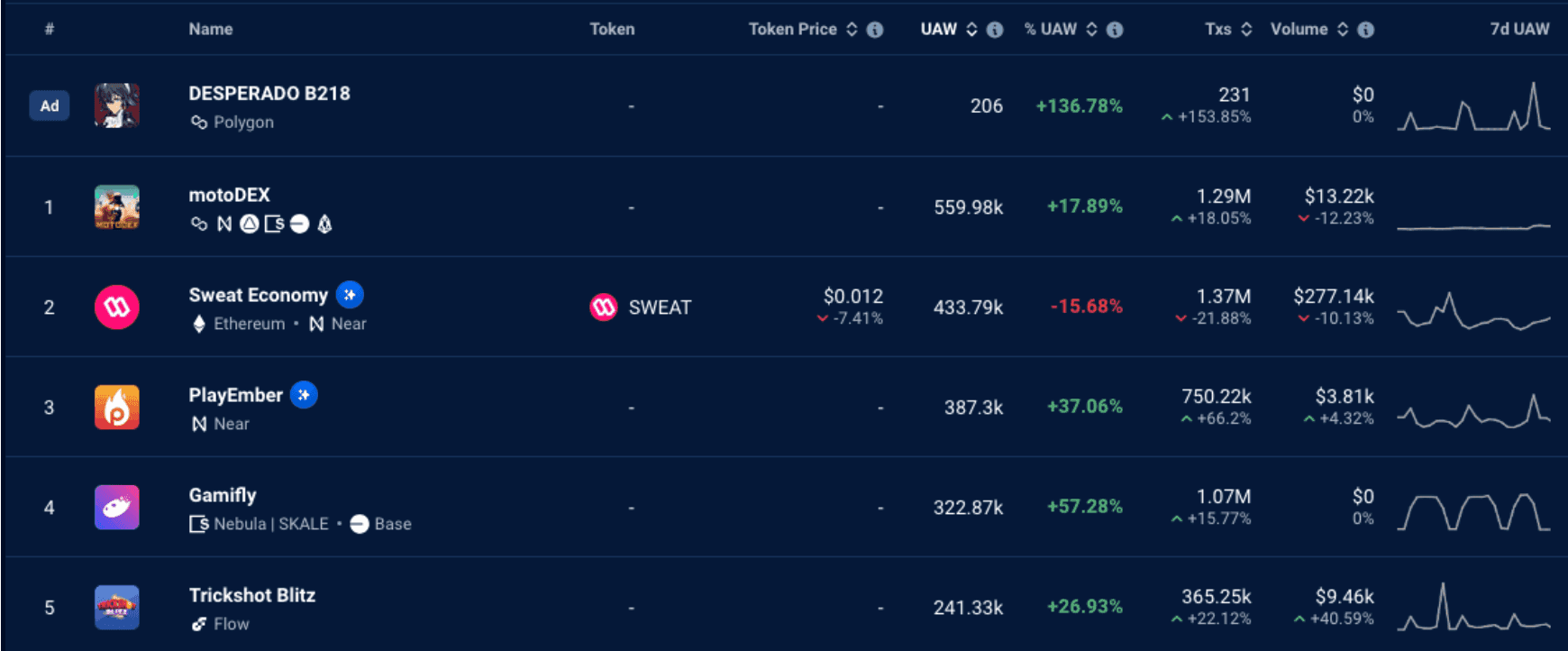
Task: Click PlayEmber's blue verified badge
Action: (304, 395)
